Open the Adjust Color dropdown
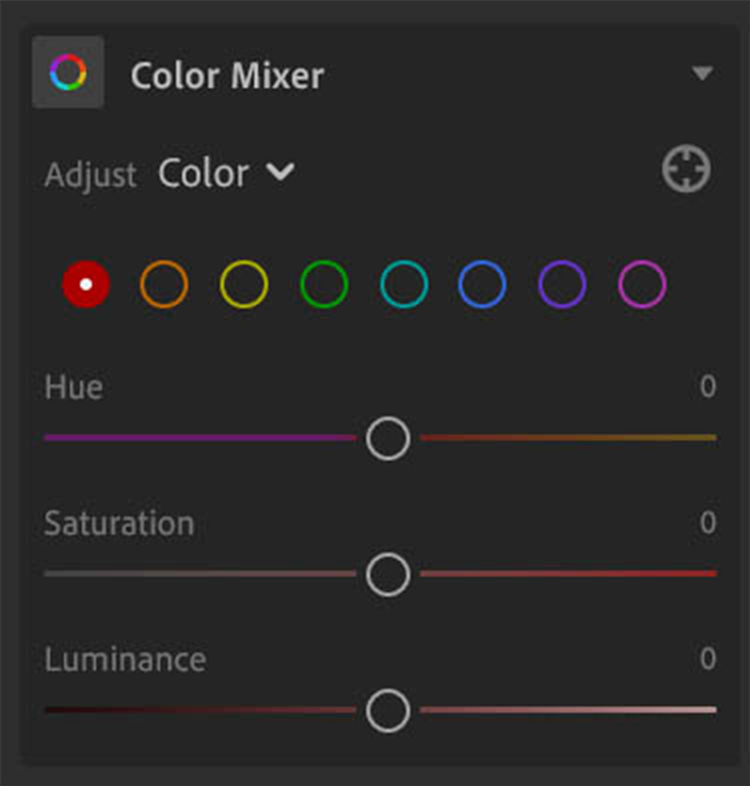The image size is (750, 786). pyautogui.click(x=226, y=173)
